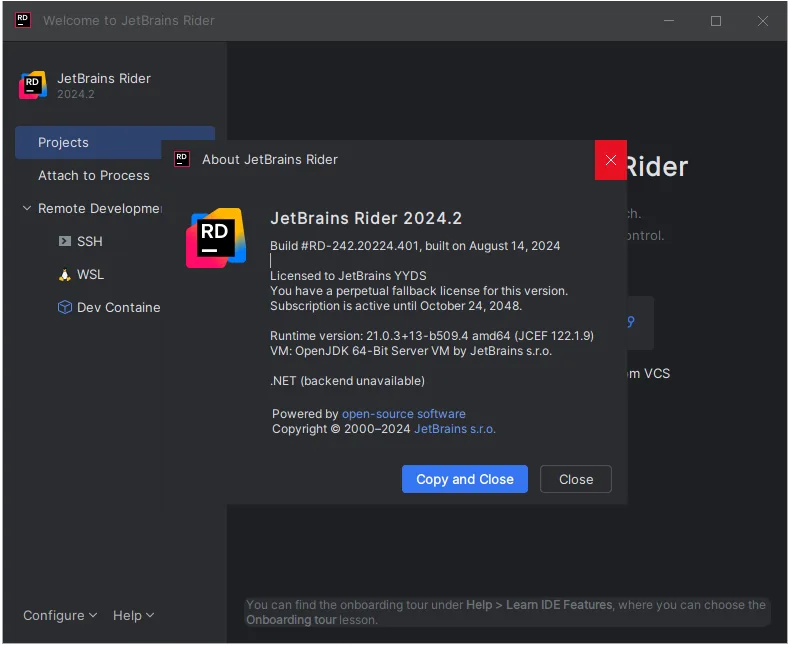Screen dimensions: 790x646
Task: Click the WSL penguin icon
Action: tap(64, 275)
